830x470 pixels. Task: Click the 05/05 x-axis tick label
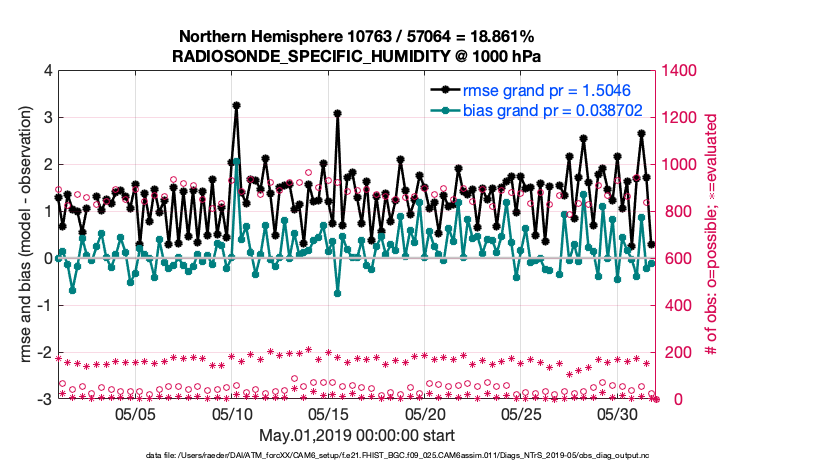(x=135, y=413)
